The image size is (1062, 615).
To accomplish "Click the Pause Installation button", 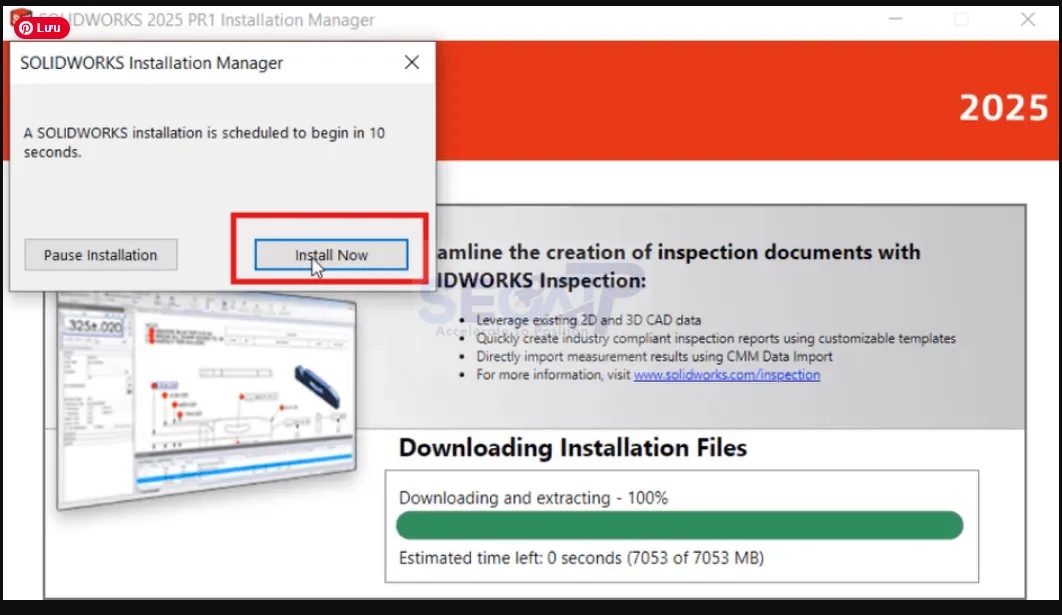I will click(100, 254).
